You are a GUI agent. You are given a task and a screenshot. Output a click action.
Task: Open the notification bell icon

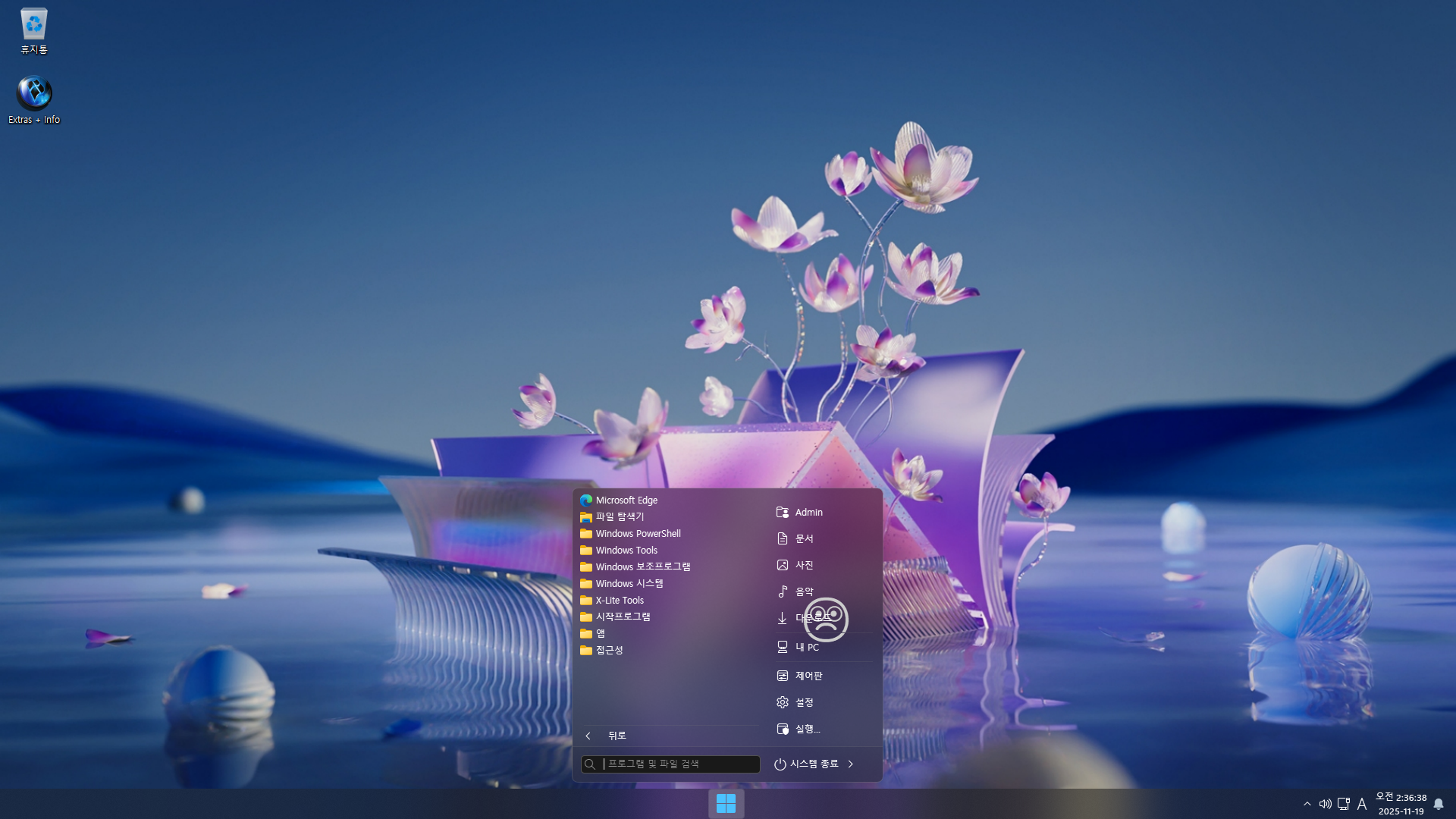(x=1438, y=804)
